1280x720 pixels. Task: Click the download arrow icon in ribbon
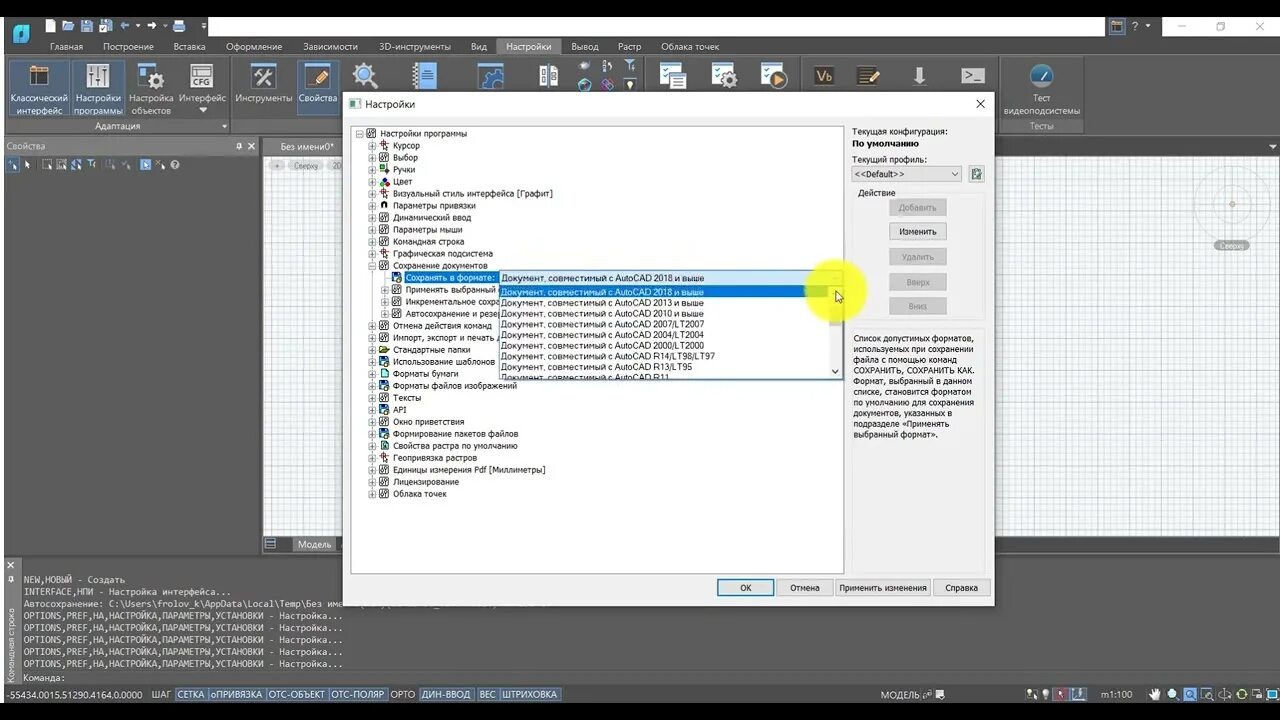tap(919, 77)
